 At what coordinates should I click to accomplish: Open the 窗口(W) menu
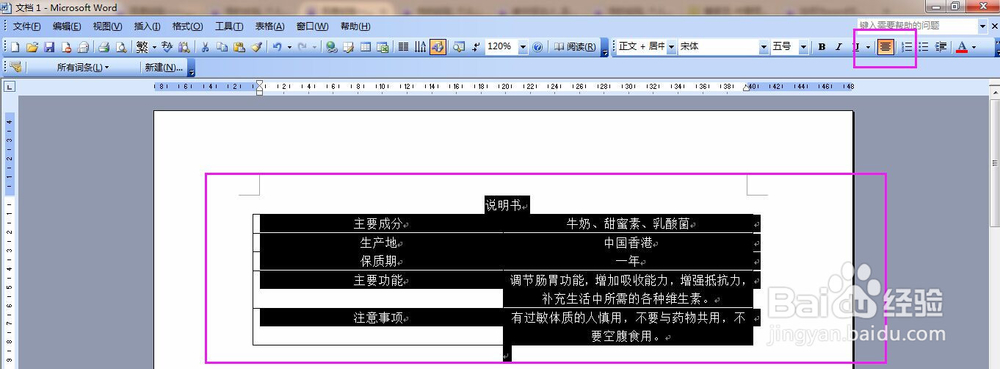tap(312, 26)
